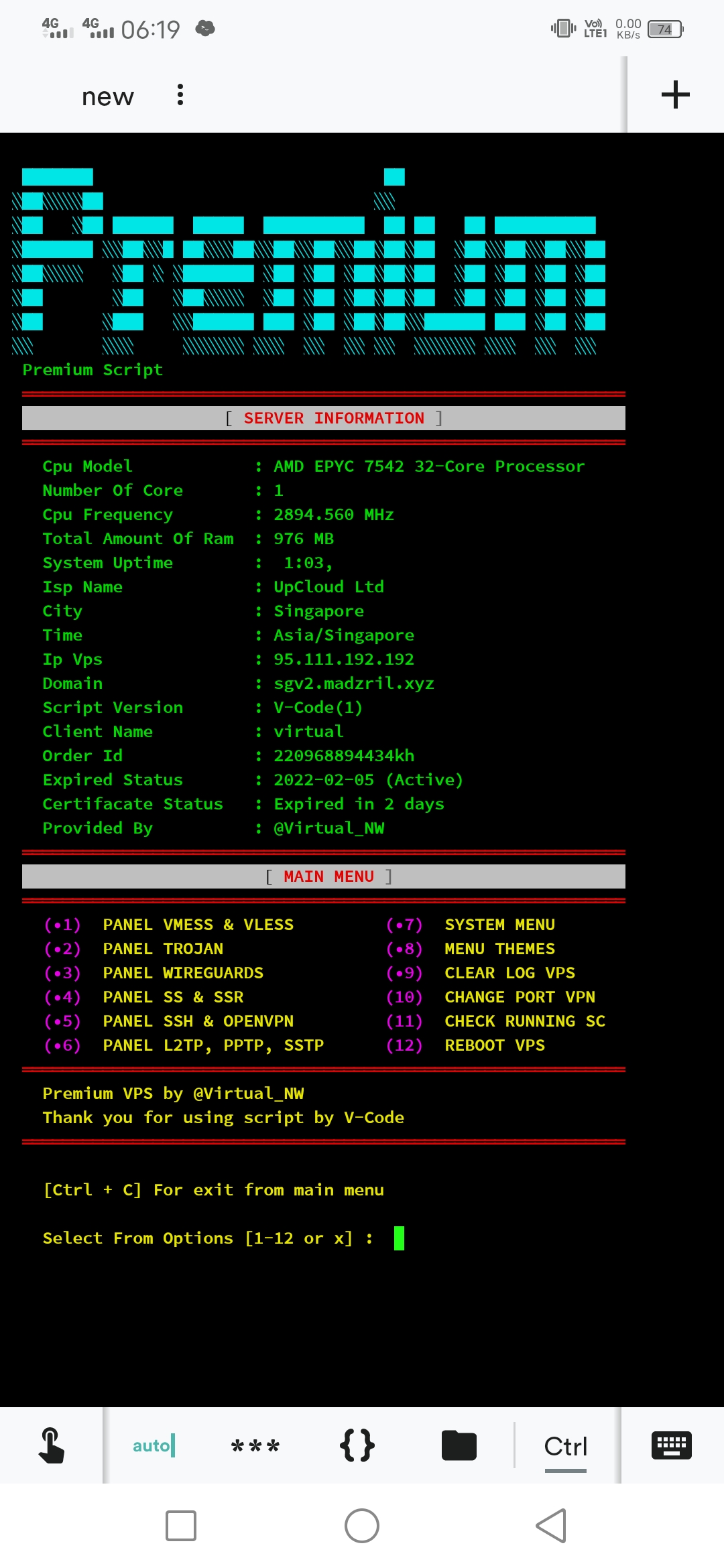Select menu entry SYSTEM MENU
Screen dimensions: 724x1568
(x=499, y=925)
